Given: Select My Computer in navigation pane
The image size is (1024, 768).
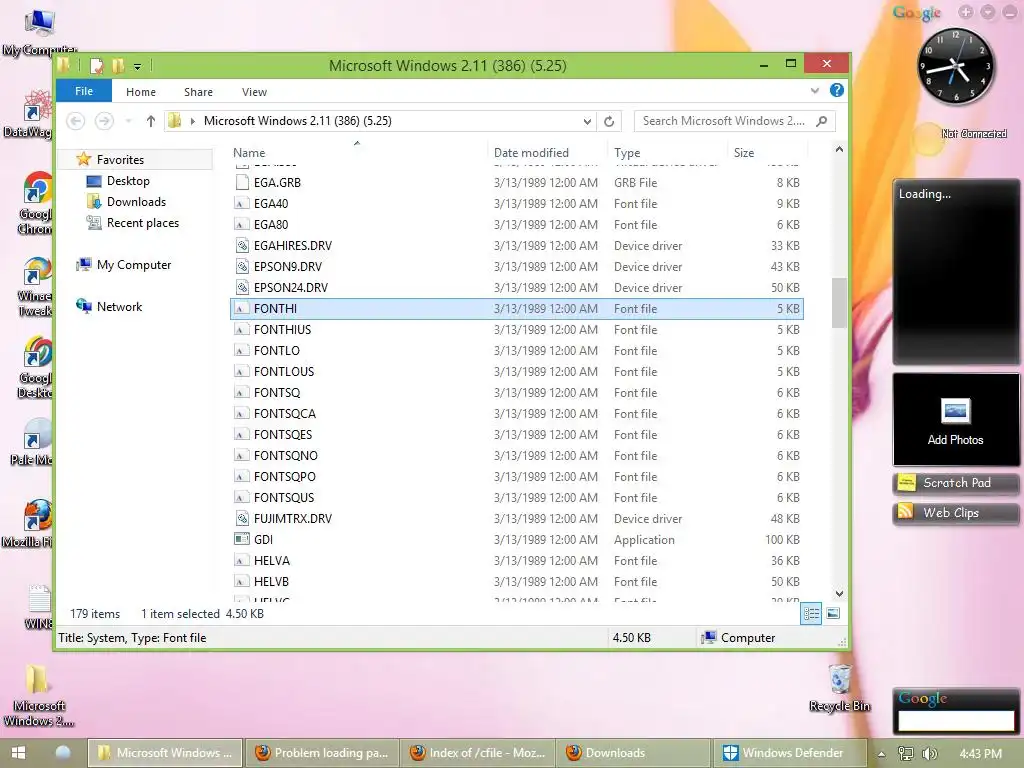Looking at the screenshot, I should pyautogui.click(x=134, y=264).
